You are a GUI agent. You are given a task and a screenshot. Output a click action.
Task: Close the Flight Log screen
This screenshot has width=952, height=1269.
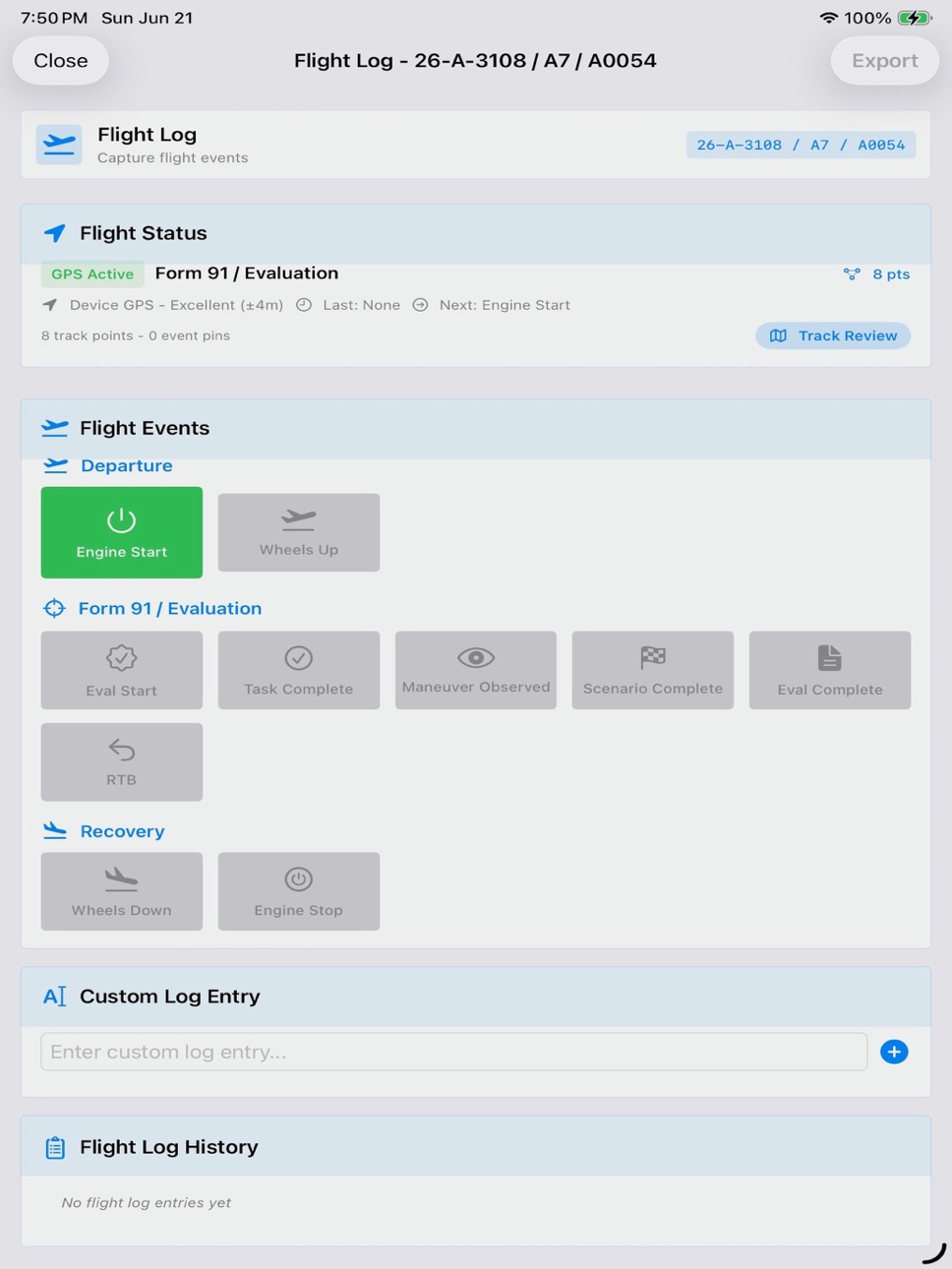61,60
